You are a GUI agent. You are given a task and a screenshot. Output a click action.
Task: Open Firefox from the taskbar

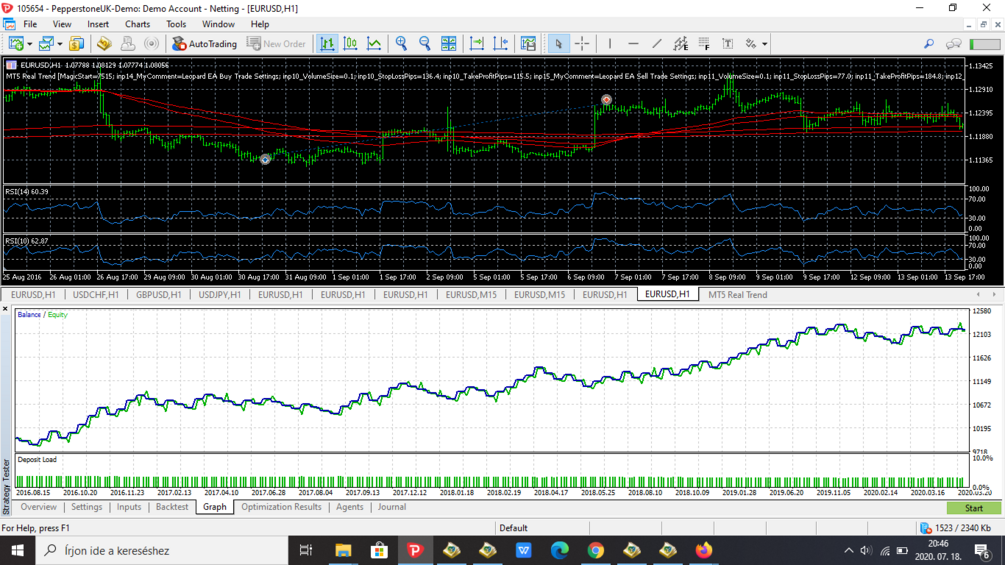coord(704,550)
